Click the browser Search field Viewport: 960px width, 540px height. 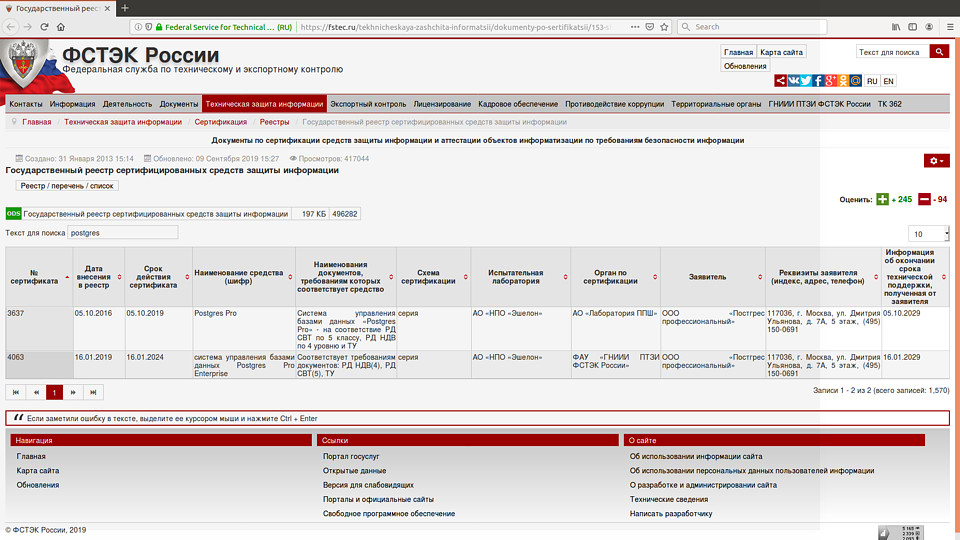click(752, 27)
